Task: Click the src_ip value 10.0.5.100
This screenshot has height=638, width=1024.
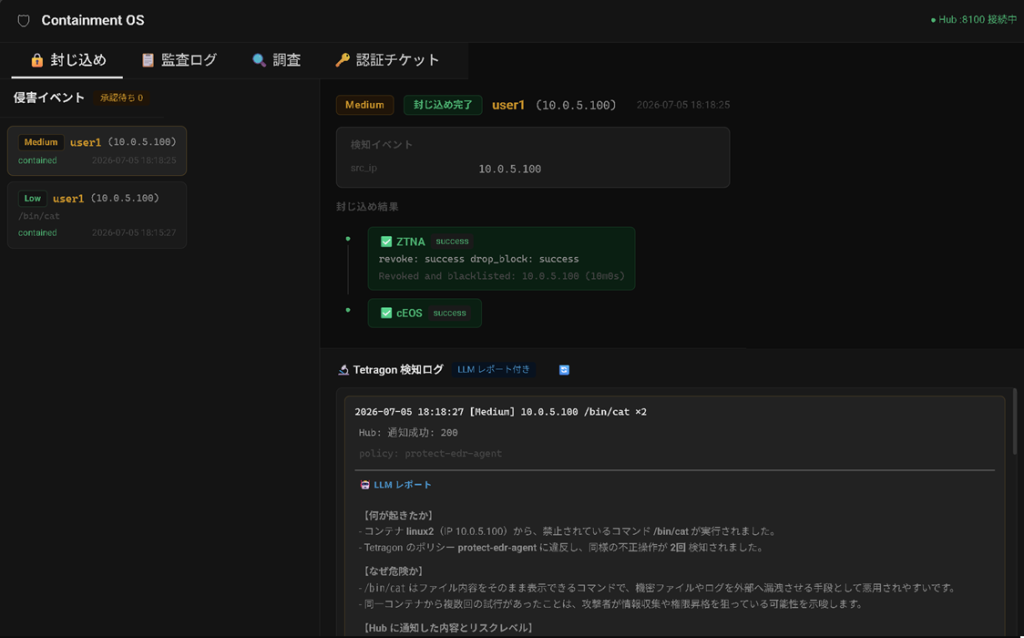Action: point(509,169)
